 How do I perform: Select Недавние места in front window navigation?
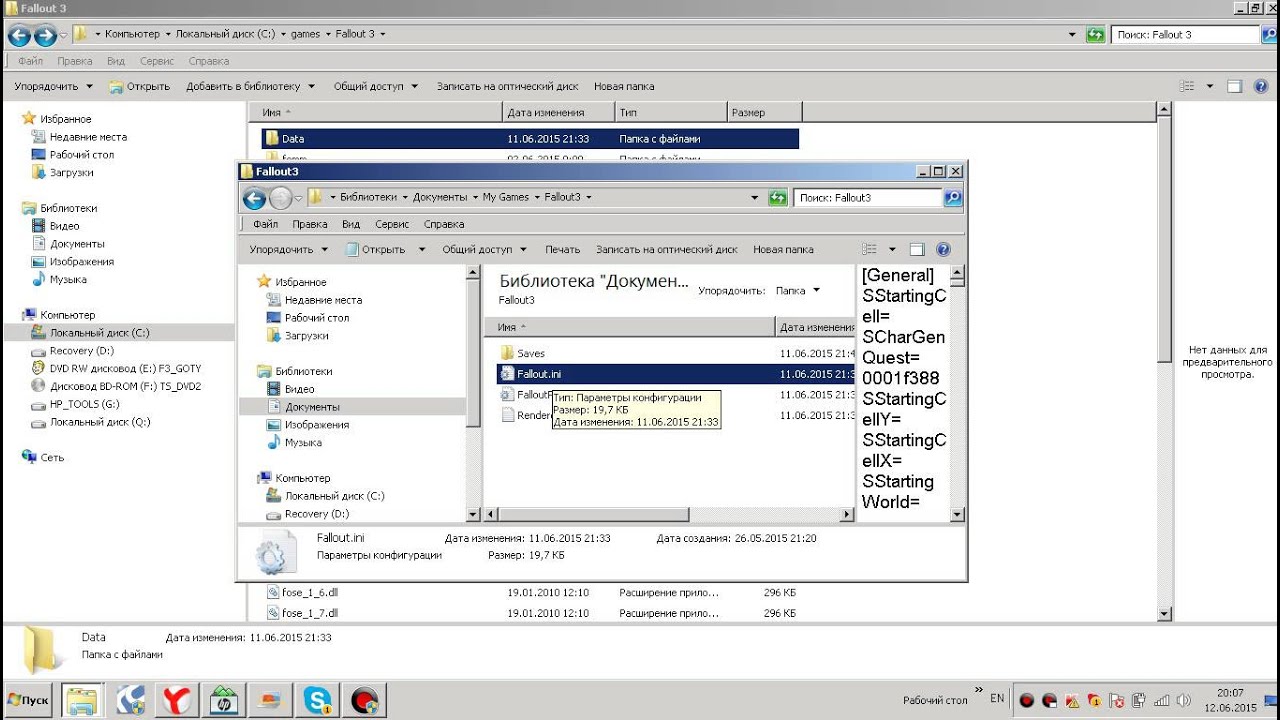tap(313, 300)
